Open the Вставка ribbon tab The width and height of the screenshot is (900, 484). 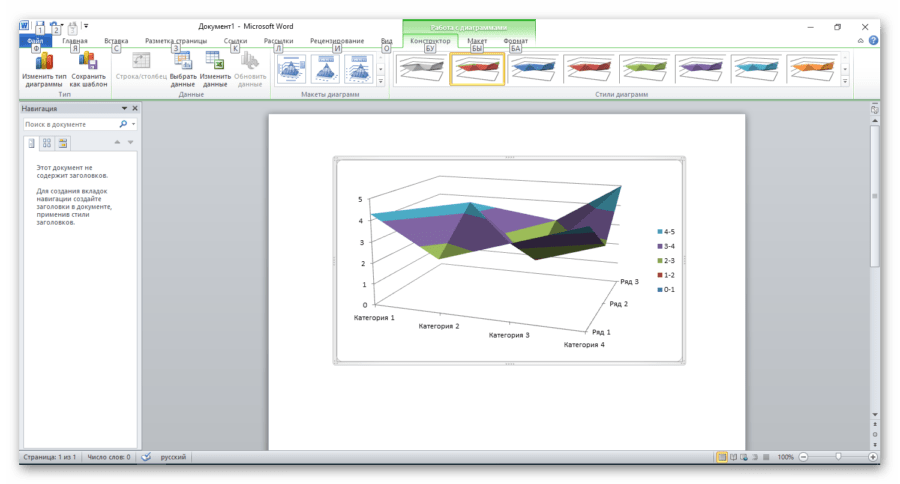click(x=116, y=41)
